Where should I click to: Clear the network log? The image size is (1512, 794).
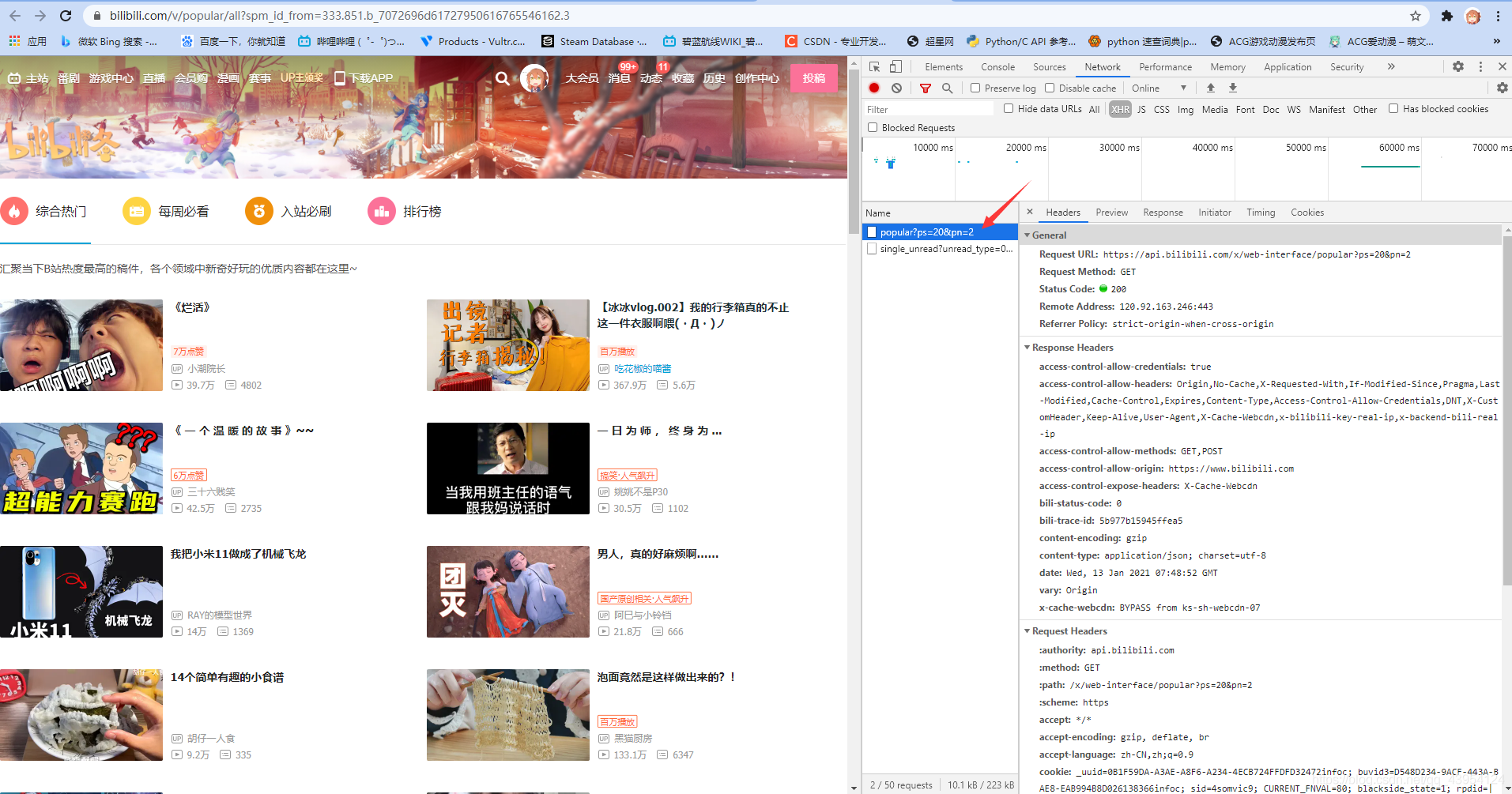point(896,88)
